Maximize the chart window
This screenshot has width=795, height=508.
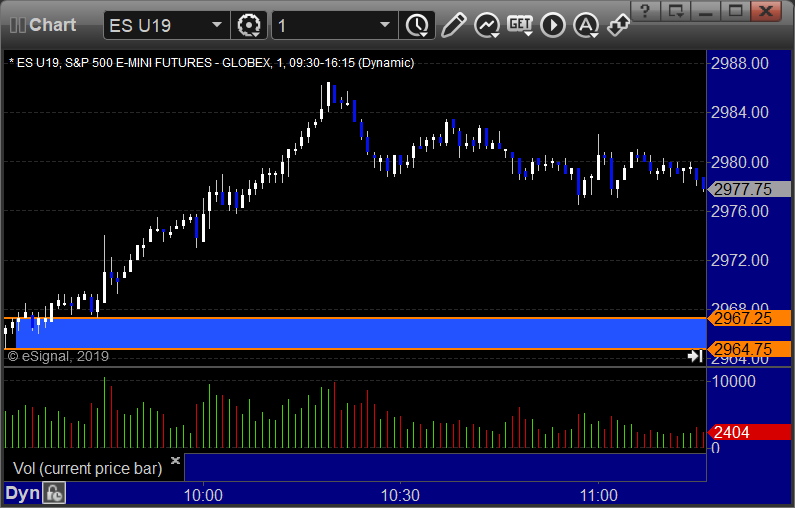(x=736, y=10)
